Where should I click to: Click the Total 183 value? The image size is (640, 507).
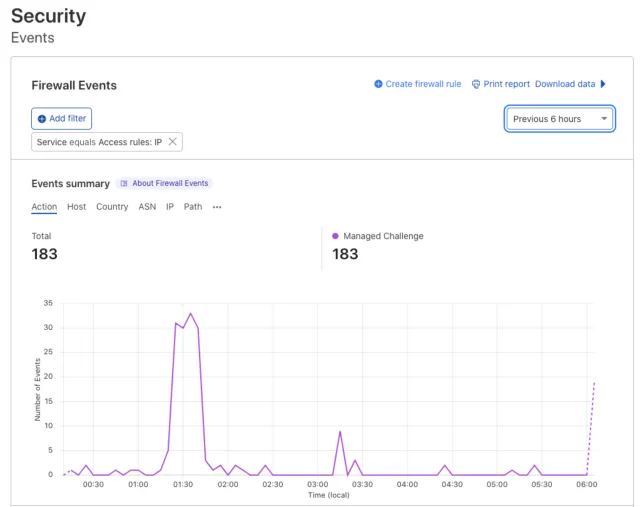[44, 254]
